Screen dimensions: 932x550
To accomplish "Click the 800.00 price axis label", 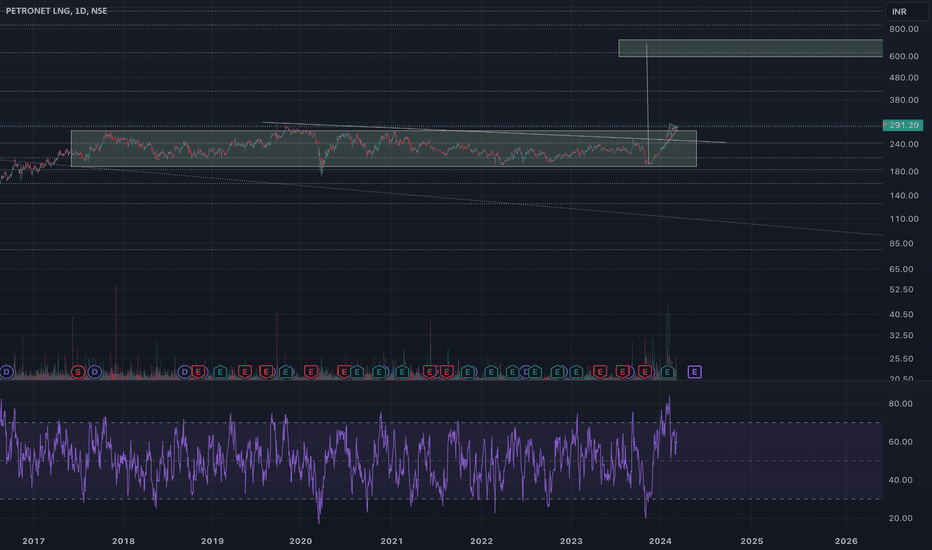I will pos(904,29).
